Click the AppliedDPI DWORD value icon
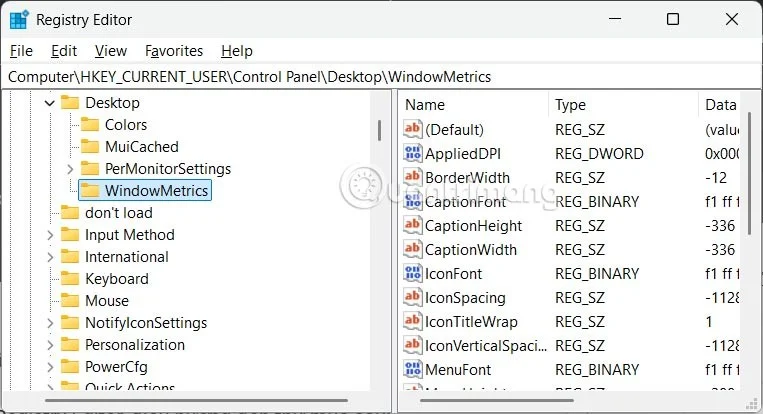The image size is (763, 414). [413, 153]
